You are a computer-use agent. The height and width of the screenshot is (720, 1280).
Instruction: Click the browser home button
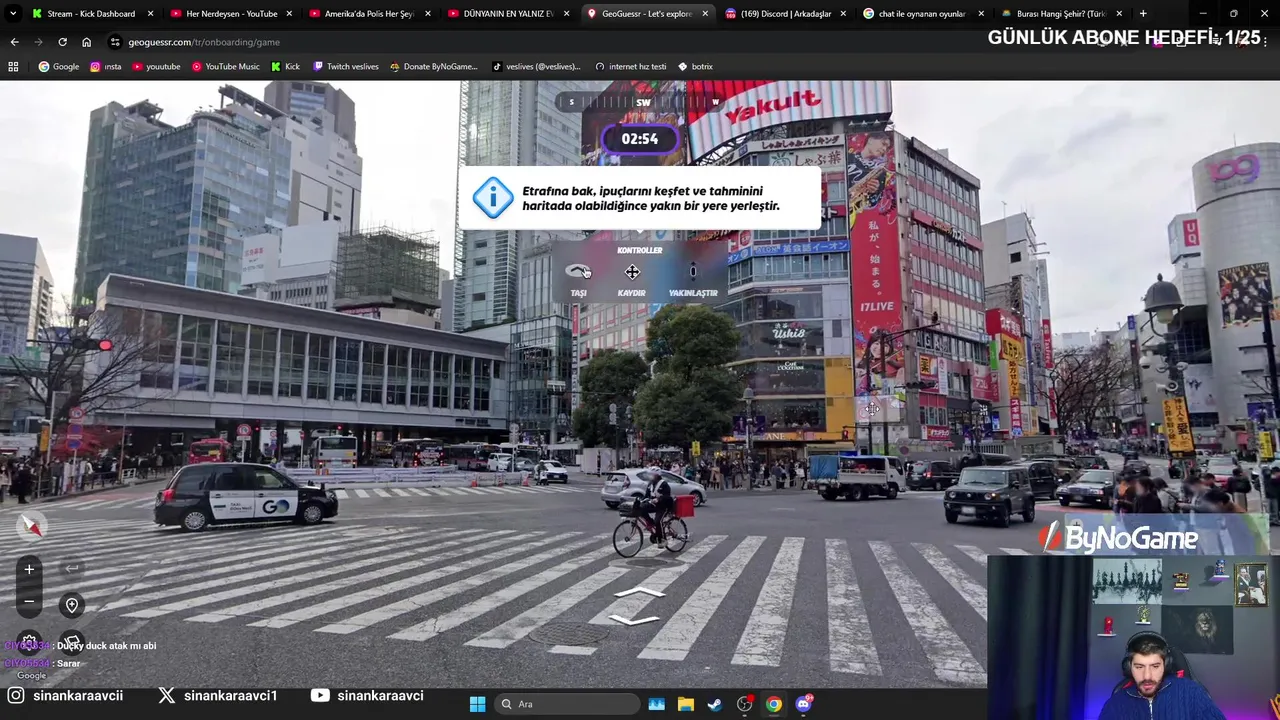coord(86,42)
